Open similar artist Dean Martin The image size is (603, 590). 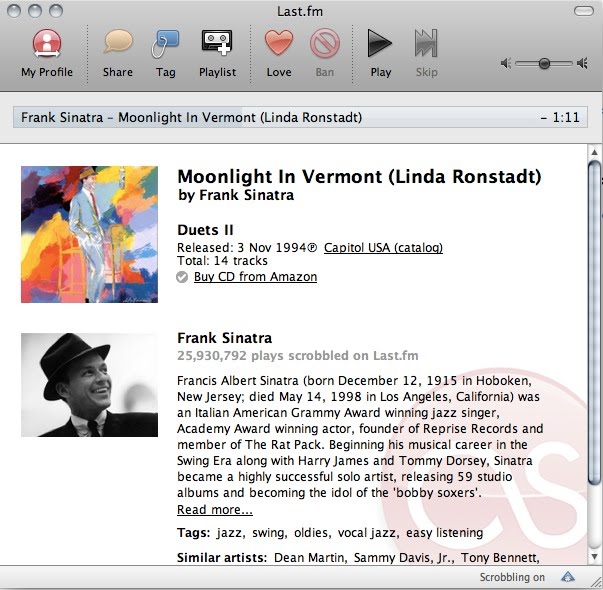pos(309,557)
